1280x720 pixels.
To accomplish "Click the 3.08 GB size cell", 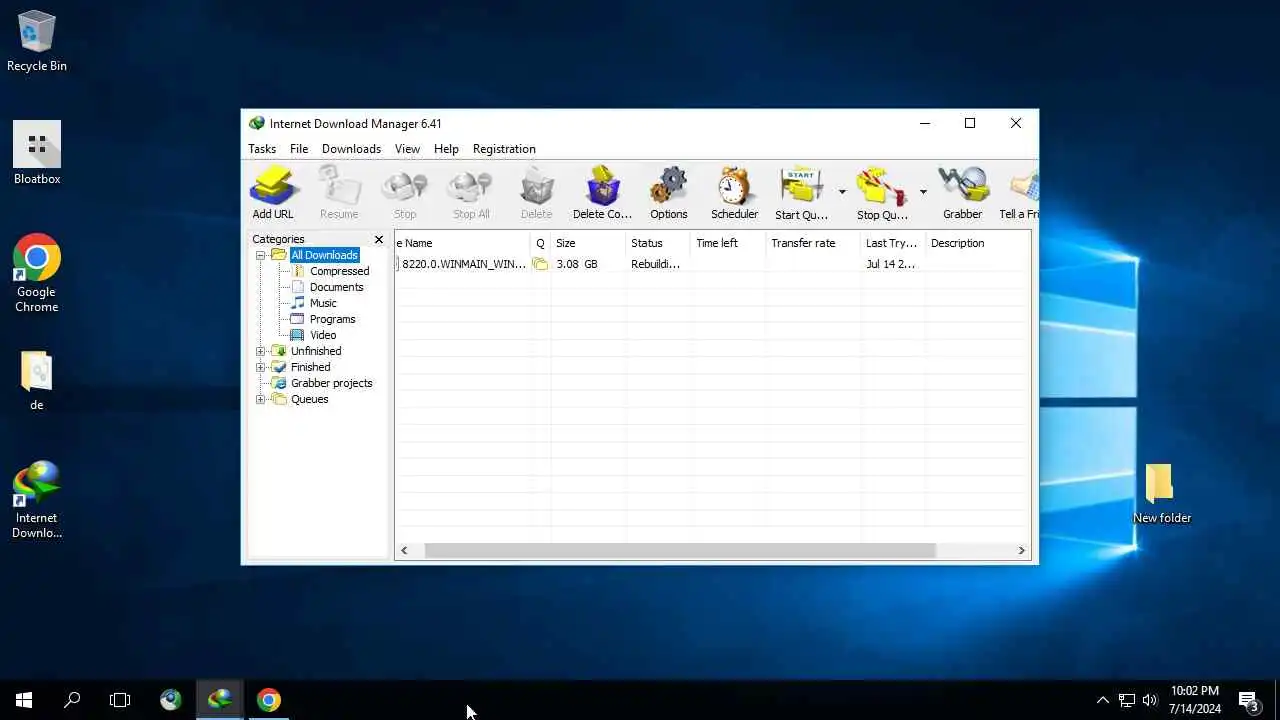I will pos(577,264).
